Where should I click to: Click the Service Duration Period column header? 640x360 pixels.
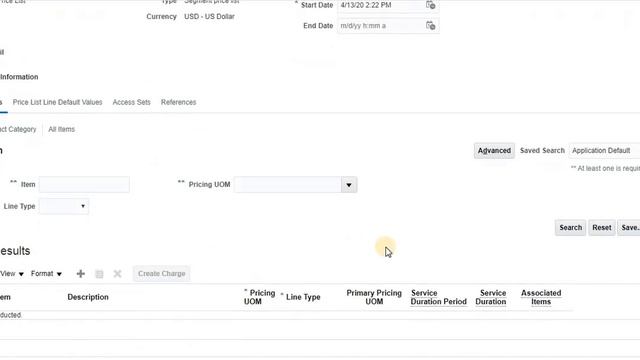pyautogui.click(x=438, y=297)
